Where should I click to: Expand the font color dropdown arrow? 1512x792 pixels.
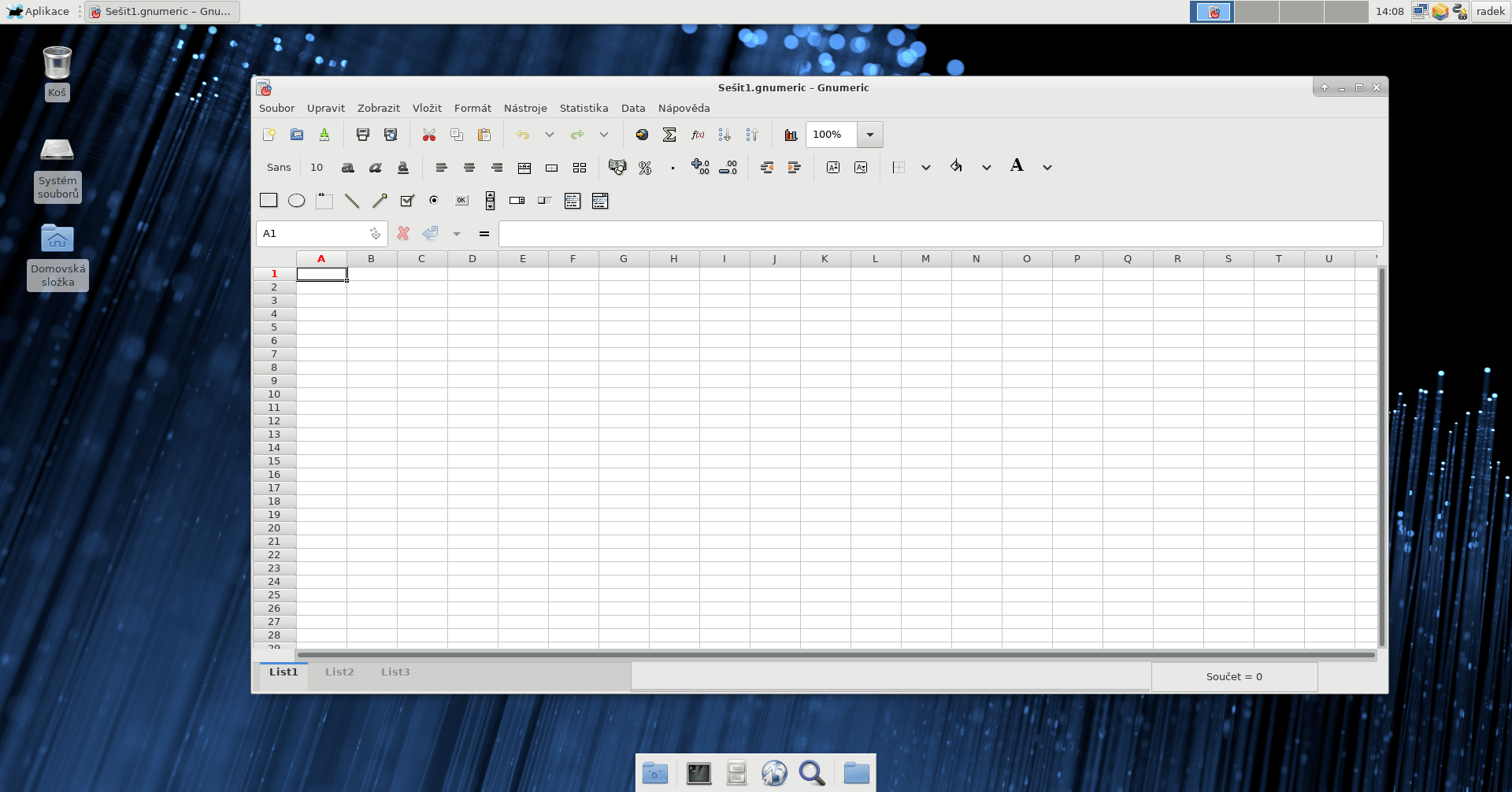pos(1047,168)
